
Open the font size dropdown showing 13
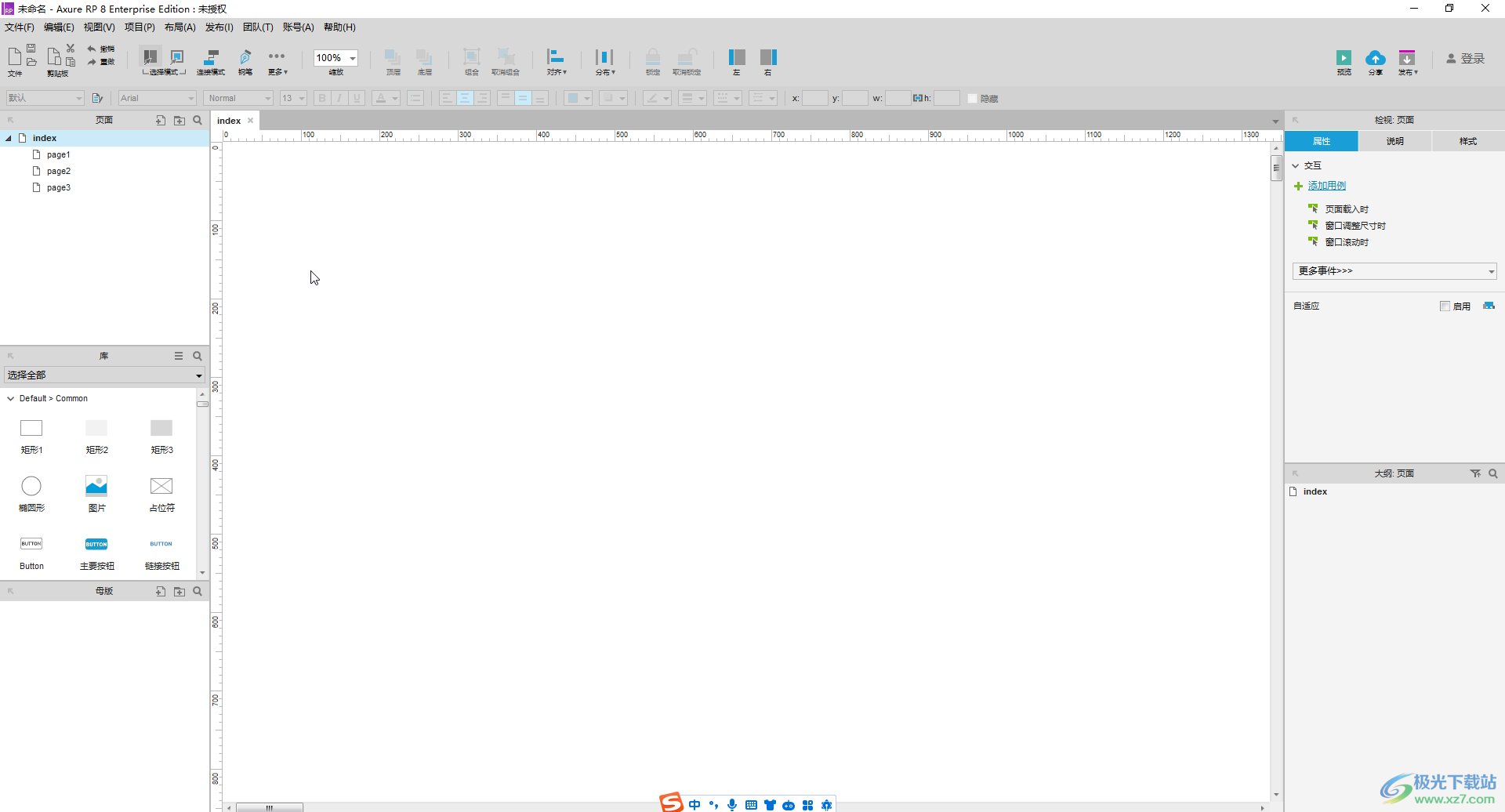[x=293, y=98]
